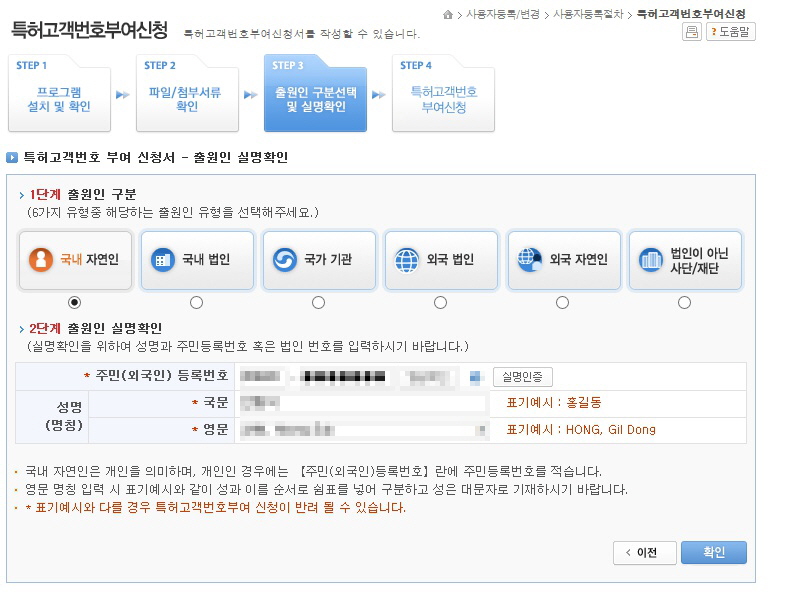Click the 국내 법인 building icon
Viewport: 788px width, 602px height.
pyautogui.click(x=163, y=260)
